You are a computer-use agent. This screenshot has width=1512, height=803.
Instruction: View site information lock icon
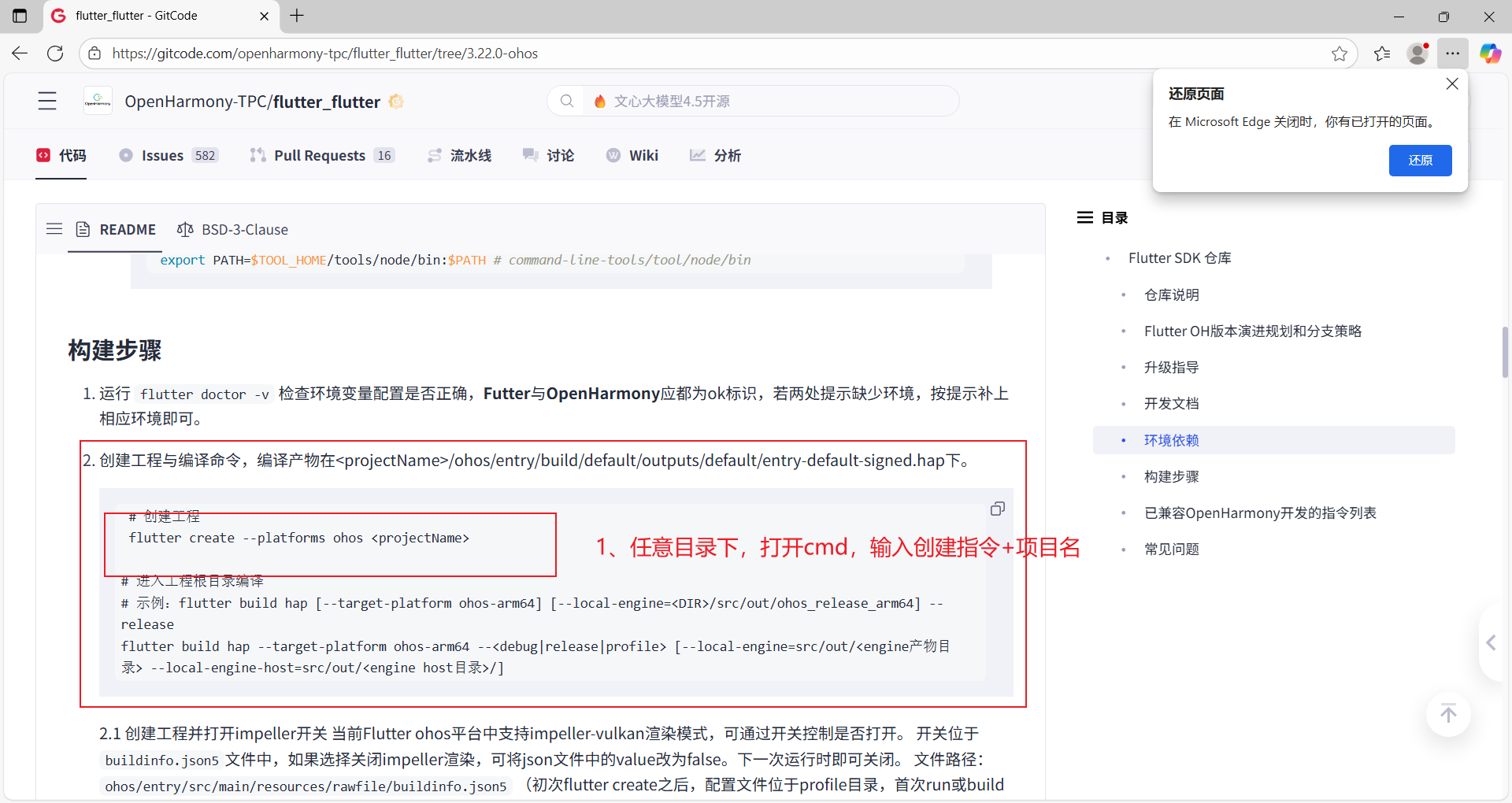(94, 54)
